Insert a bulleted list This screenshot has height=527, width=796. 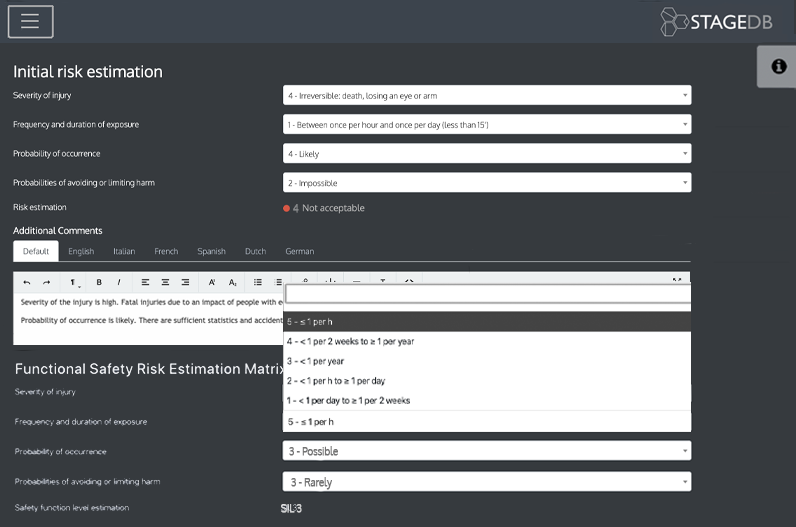257,282
